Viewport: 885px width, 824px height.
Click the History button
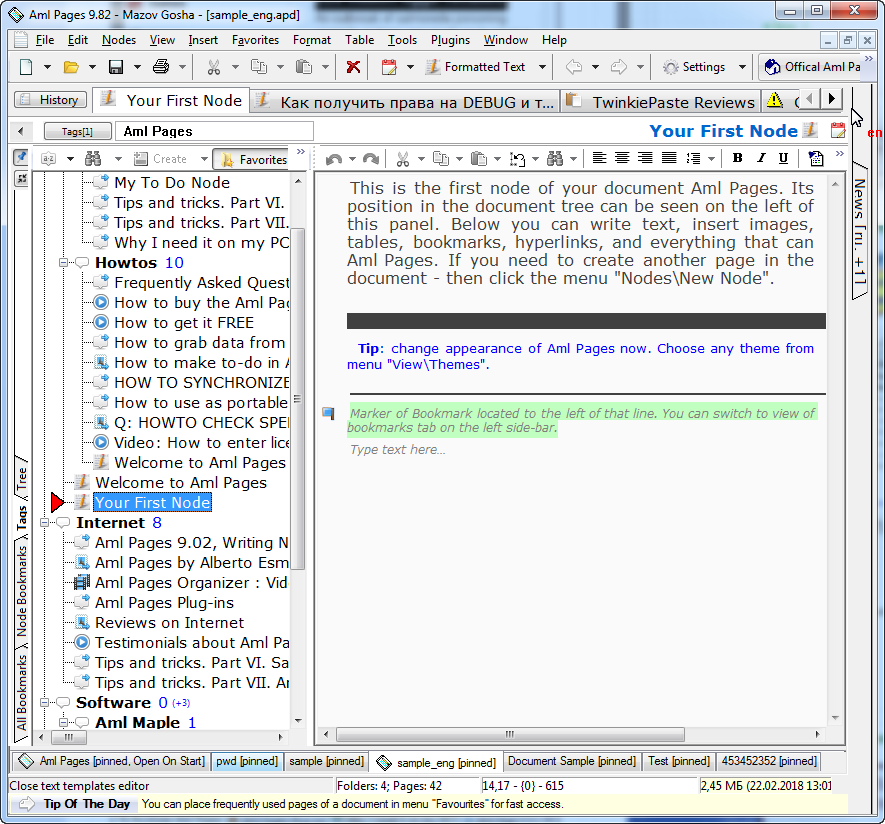[50, 100]
